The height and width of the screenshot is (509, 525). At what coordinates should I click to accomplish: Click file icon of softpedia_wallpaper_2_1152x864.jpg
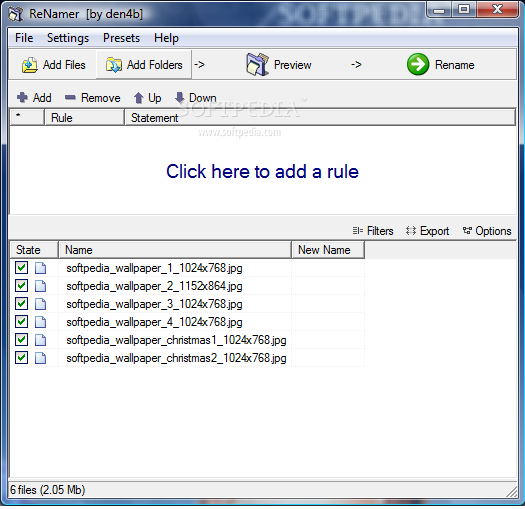[41, 286]
